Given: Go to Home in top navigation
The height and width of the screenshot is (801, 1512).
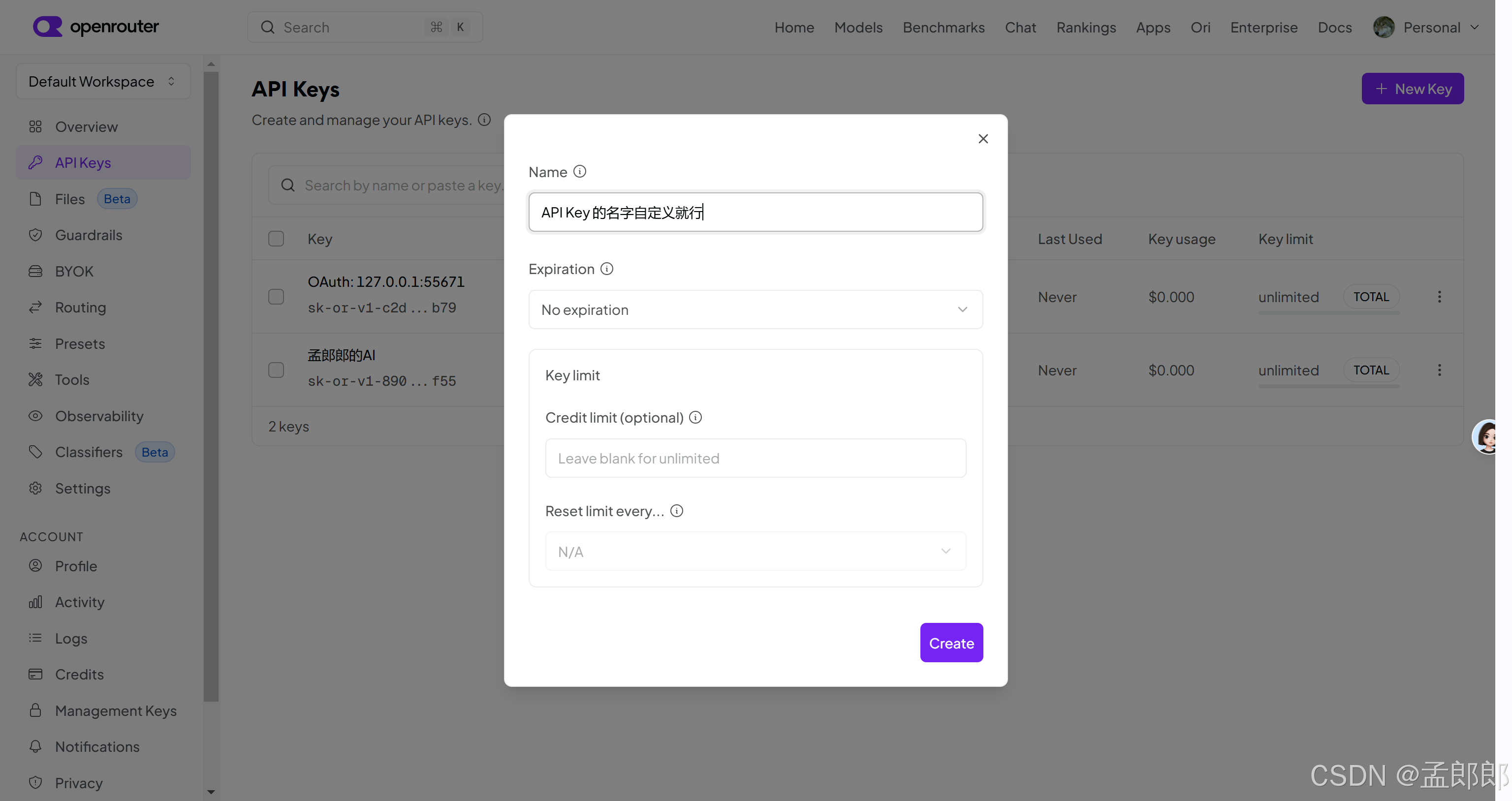Looking at the screenshot, I should (794, 27).
